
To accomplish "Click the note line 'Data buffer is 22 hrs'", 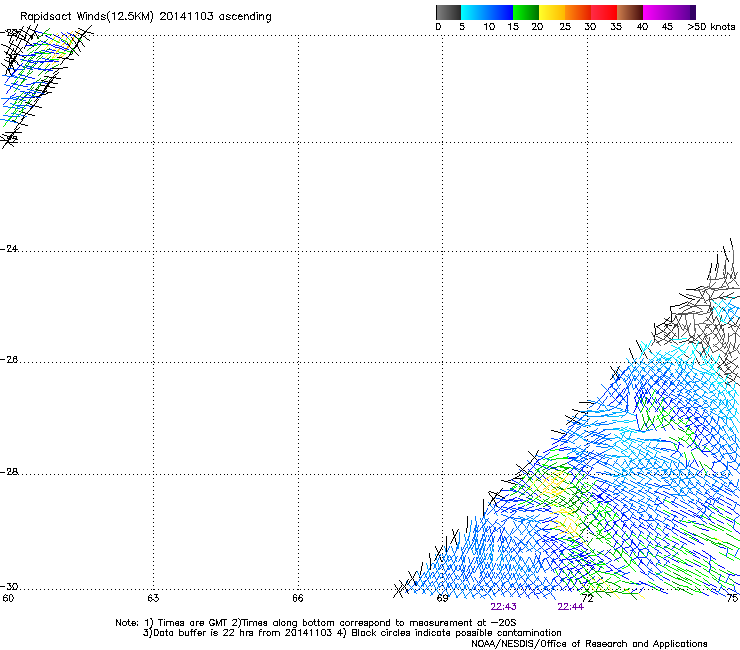I will click(x=352, y=633).
